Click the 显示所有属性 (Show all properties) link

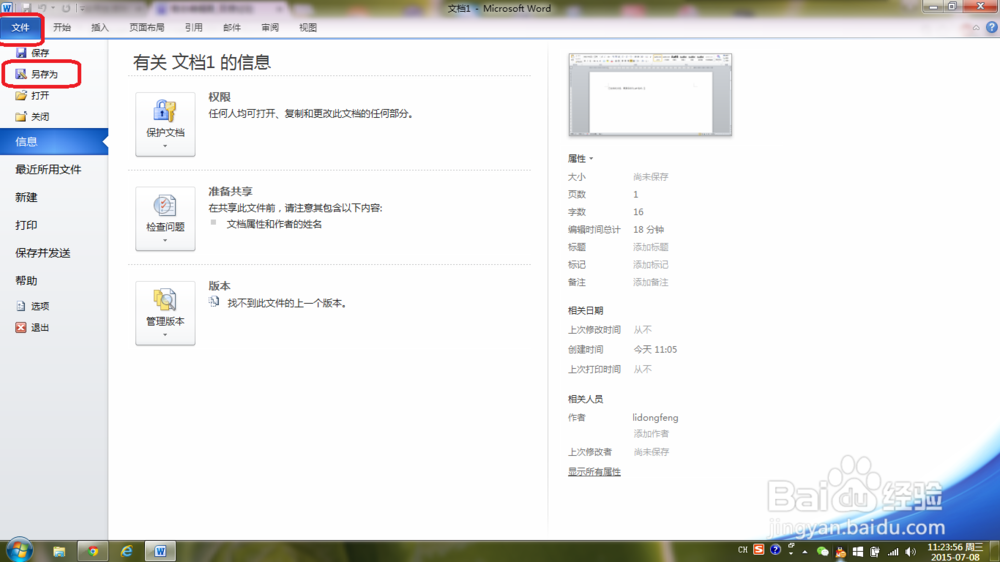click(594, 472)
